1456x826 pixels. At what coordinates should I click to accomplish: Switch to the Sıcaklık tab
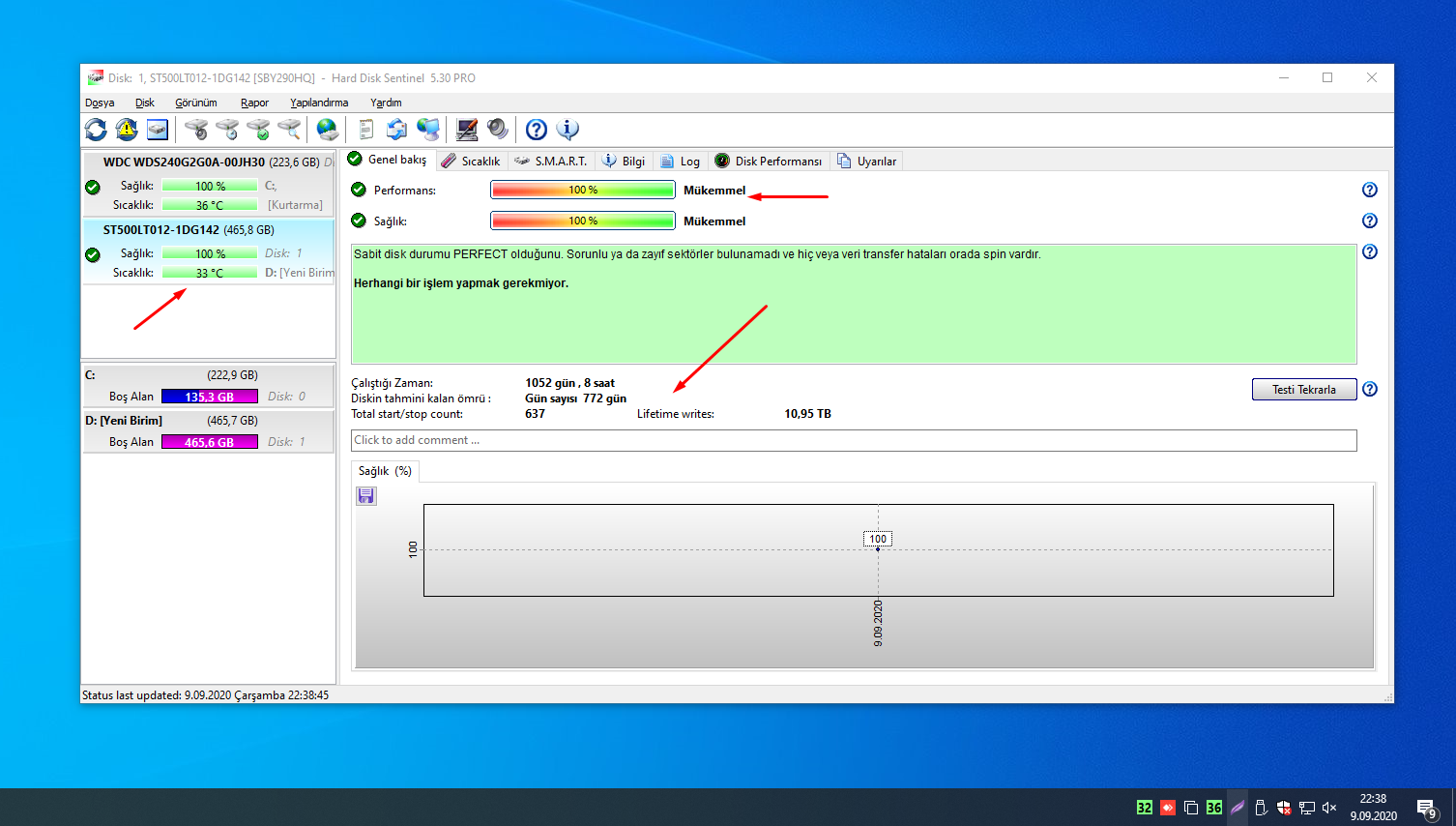tap(471, 162)
